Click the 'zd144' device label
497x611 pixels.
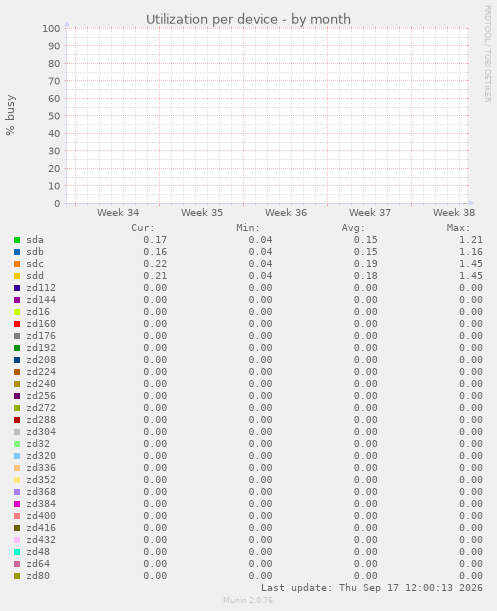(41, 300)
